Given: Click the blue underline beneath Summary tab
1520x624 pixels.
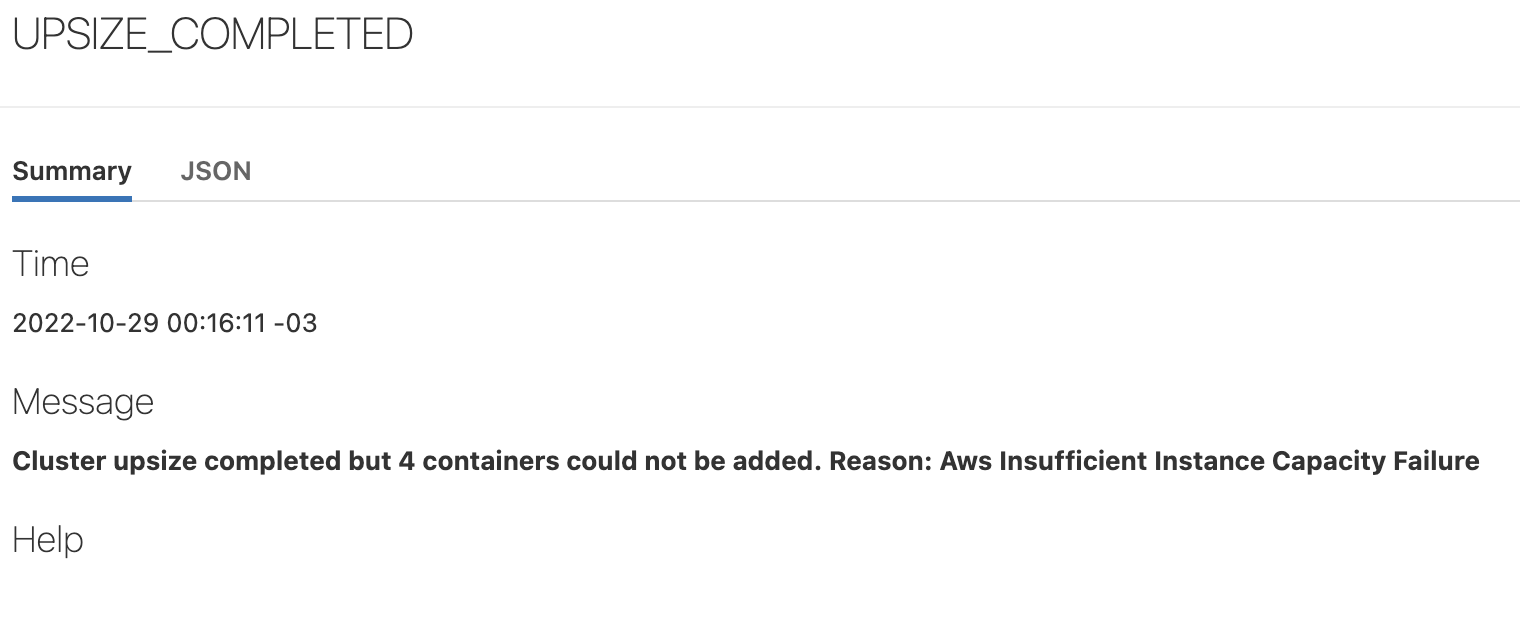Looking at the screenshot, I should pyautogui.click(x=72, y=199).
